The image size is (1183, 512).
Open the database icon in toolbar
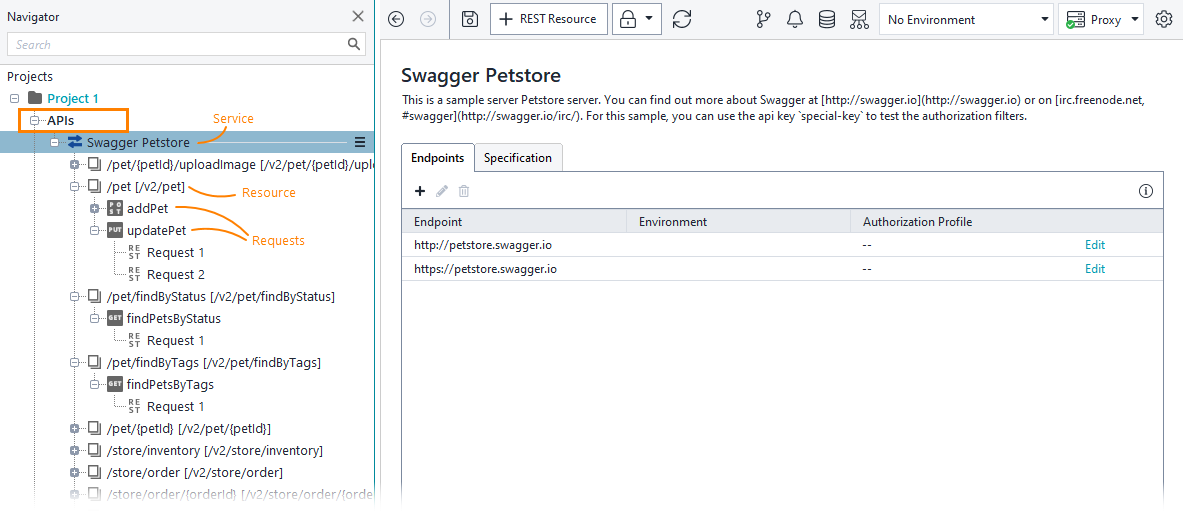(x=827, y=20)
